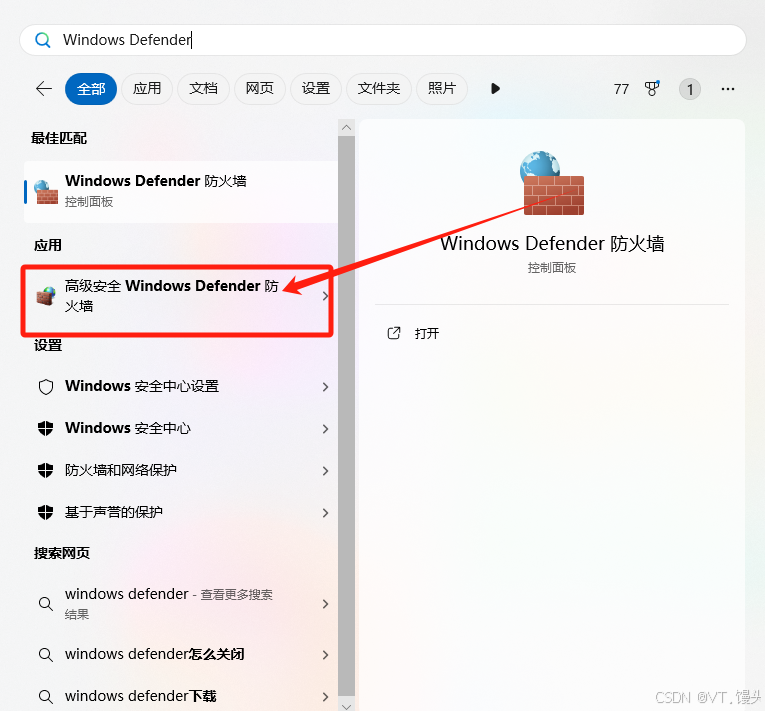Expand details for 高级安全 Windows Defender 防火墙
Image resolution: width=765 pixels, height=711 pixels.
tap(325, 296)
